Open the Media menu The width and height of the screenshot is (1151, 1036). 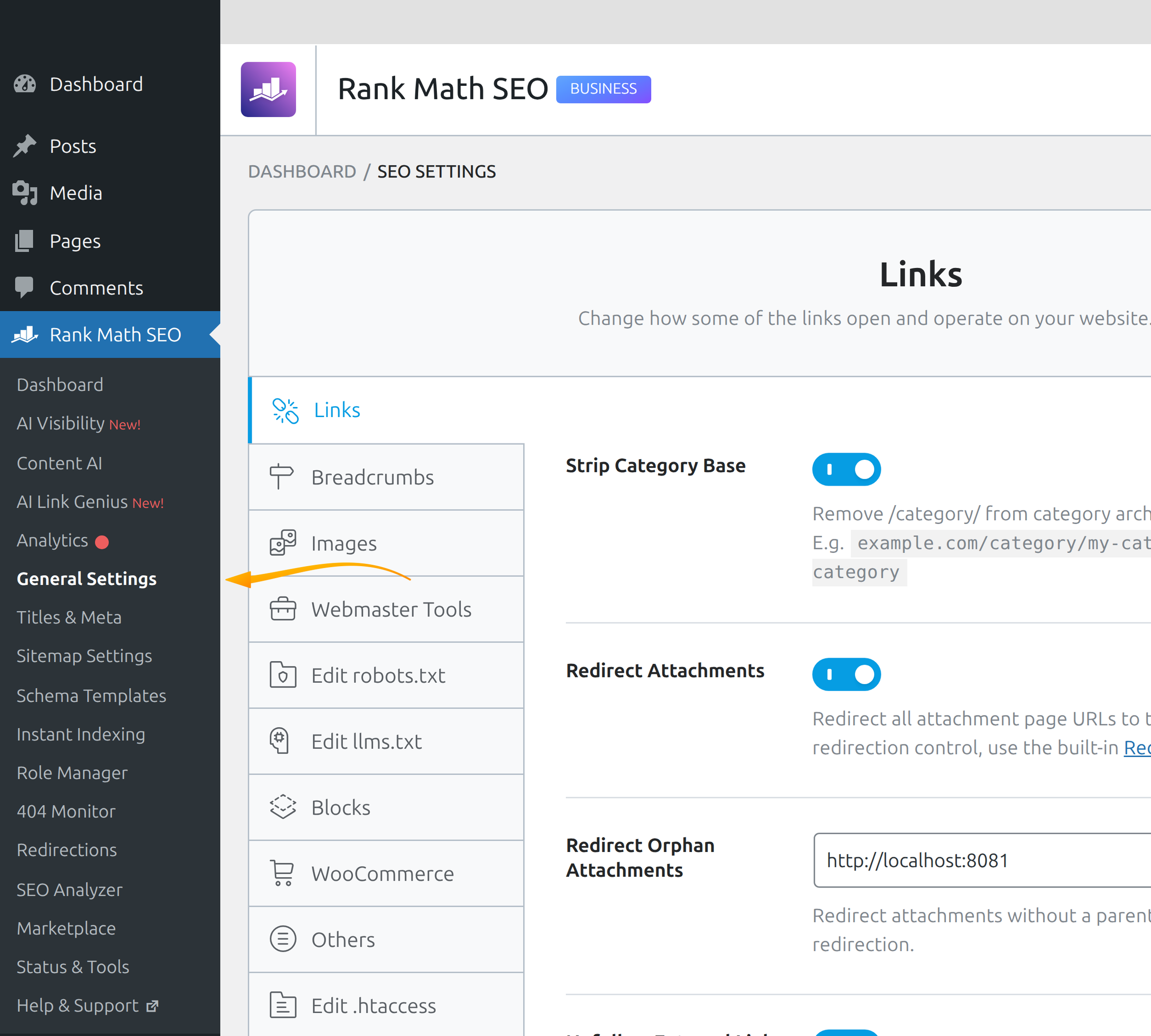(x=110, y=193)
